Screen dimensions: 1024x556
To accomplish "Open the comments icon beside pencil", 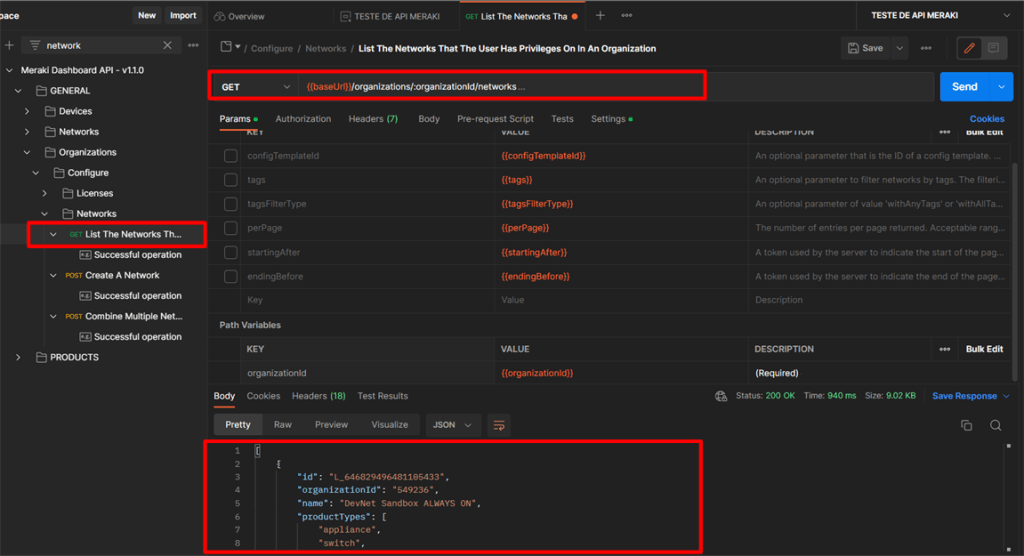I will [993, 48].
